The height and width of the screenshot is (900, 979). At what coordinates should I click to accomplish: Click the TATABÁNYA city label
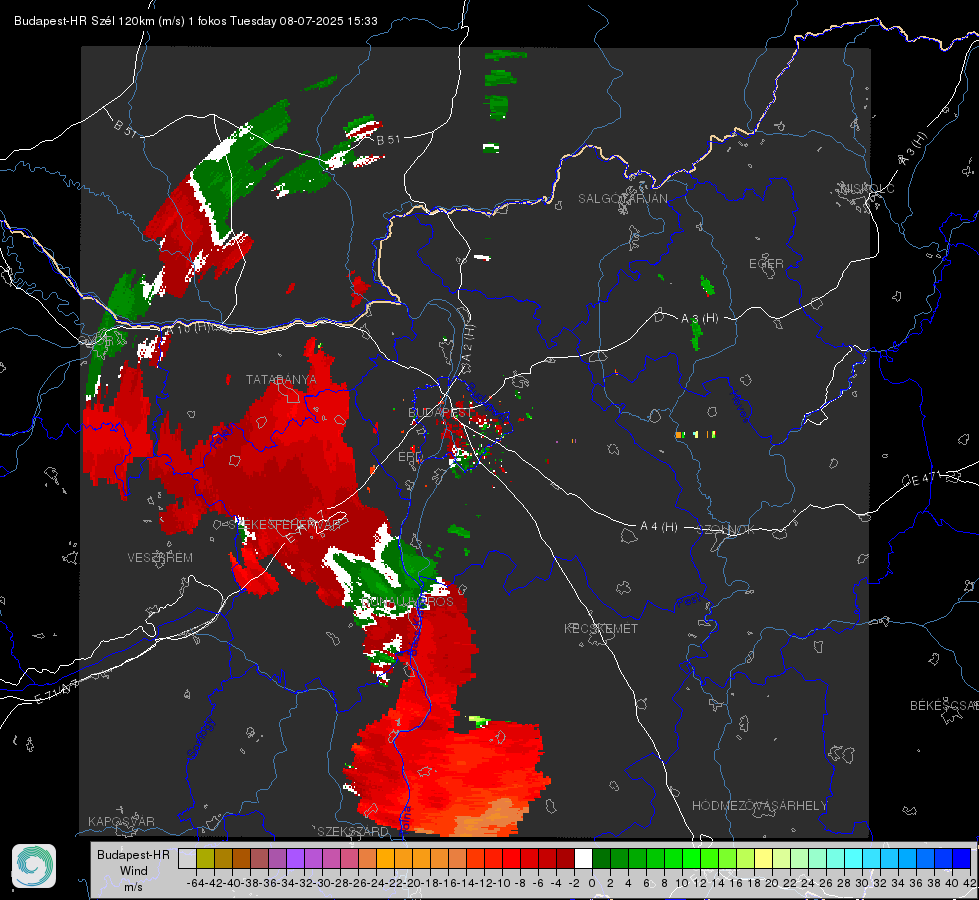[281, 379]
